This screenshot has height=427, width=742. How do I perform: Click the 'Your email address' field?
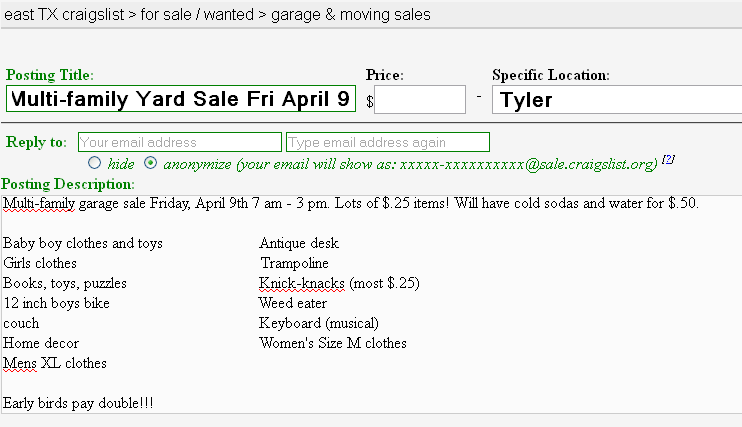pos(180,142)
